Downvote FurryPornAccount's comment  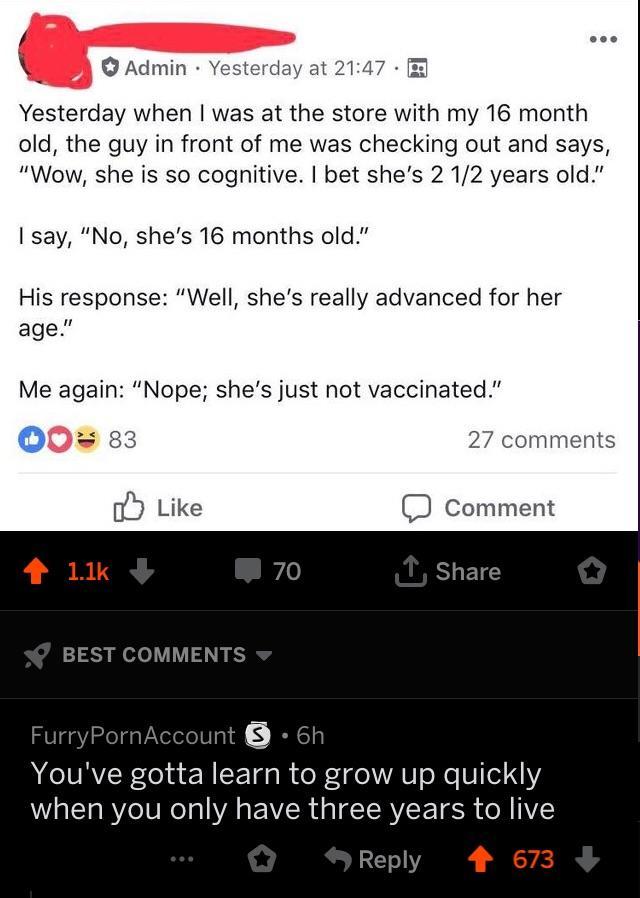point(588,859)
